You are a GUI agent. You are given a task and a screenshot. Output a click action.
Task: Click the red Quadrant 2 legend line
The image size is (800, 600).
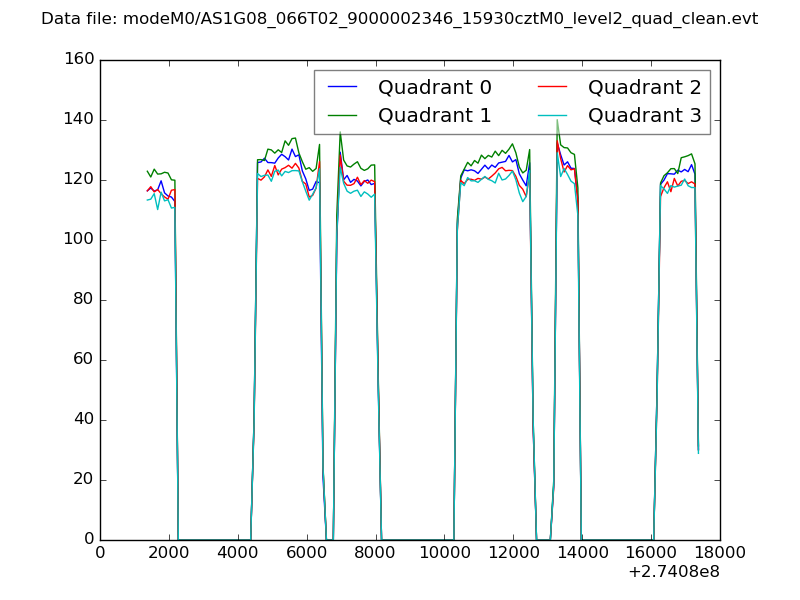pyautogui.click(x=553, y=87)
